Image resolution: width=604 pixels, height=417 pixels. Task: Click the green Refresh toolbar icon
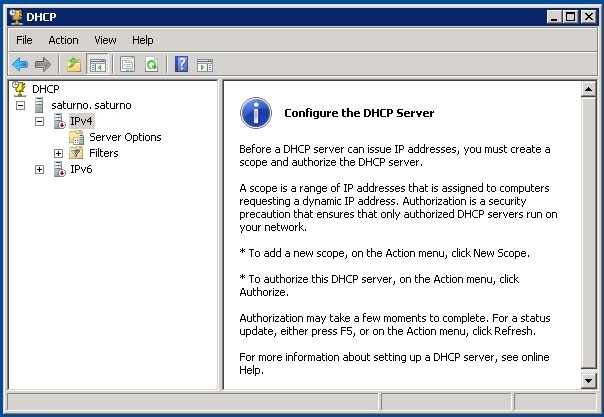151,65
